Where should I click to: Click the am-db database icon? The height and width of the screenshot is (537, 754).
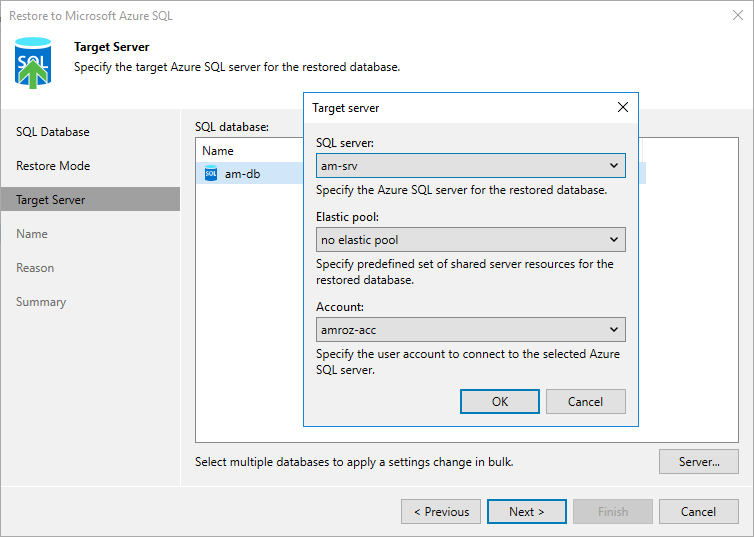[x=211, y=174]
